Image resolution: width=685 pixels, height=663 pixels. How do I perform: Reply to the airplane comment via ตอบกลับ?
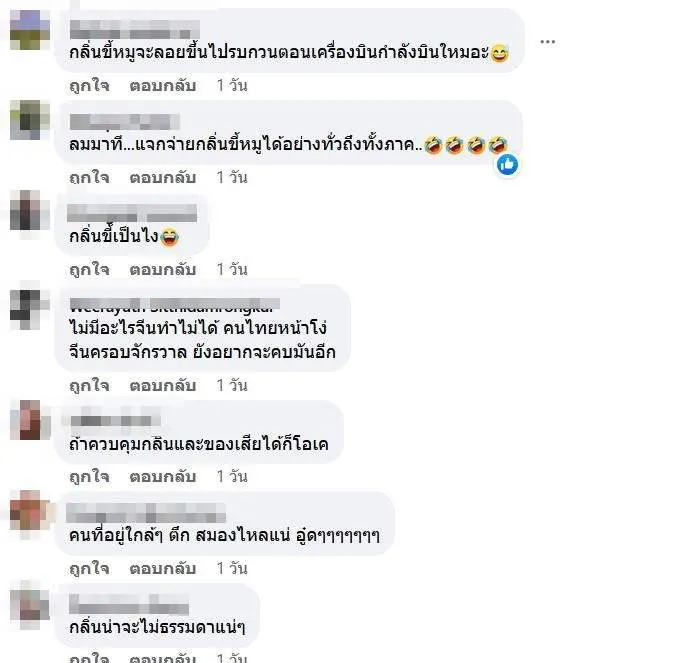coord(163,86)
